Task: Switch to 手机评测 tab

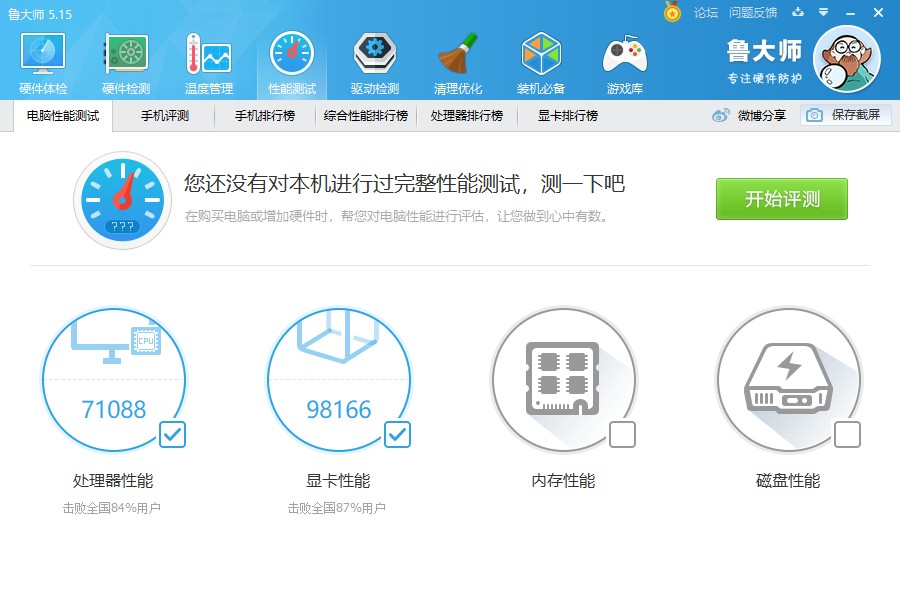Action: click(165, 116)
